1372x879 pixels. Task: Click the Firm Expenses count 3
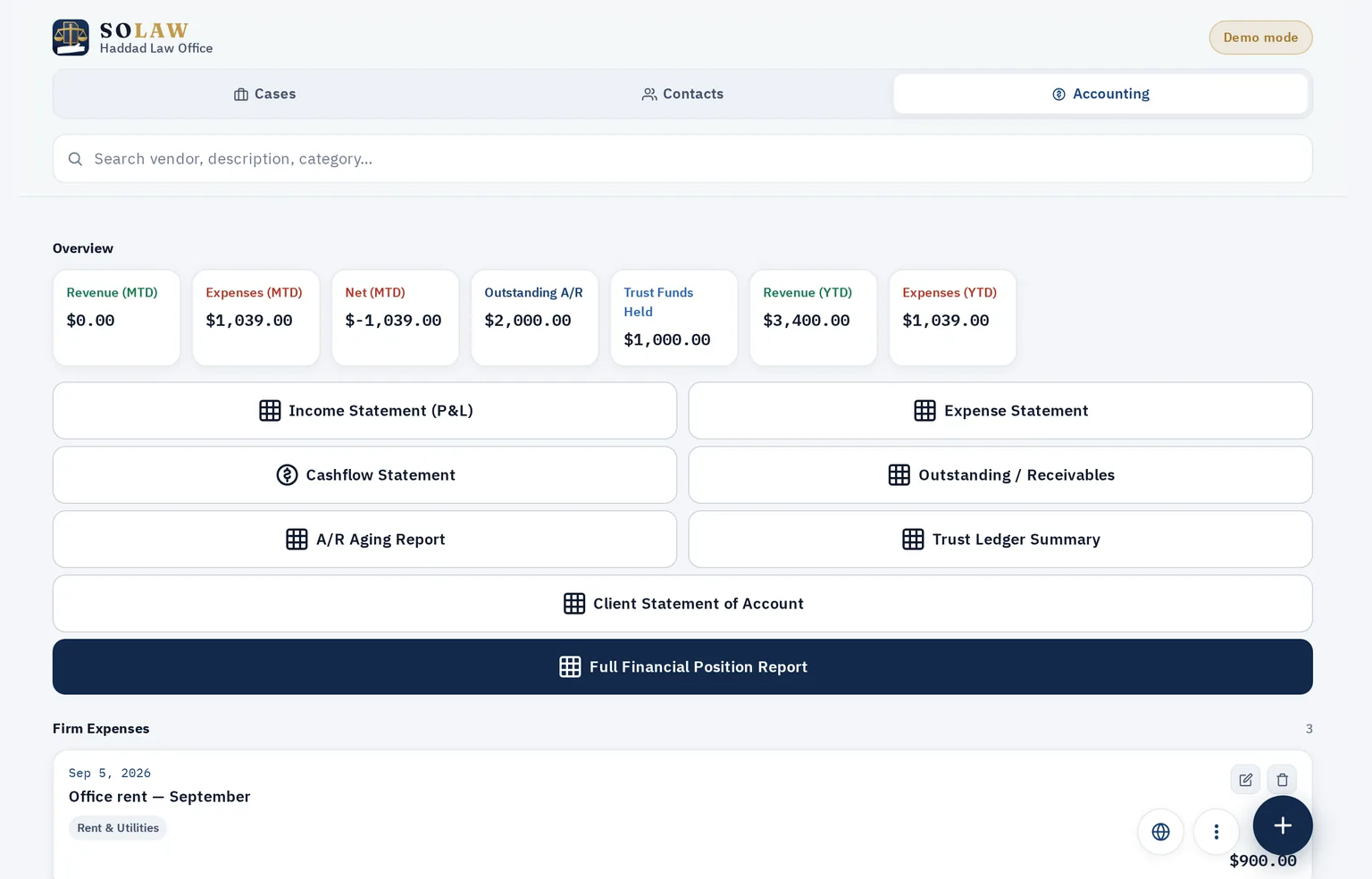(1309, 729)
